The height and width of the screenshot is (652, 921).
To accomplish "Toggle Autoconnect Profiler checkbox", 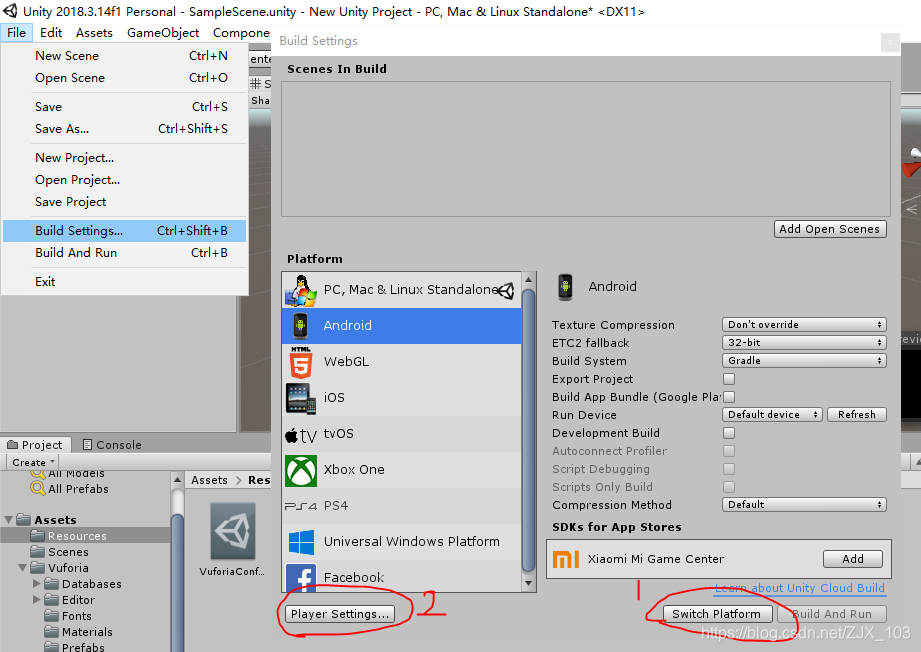I will [729, 451].
